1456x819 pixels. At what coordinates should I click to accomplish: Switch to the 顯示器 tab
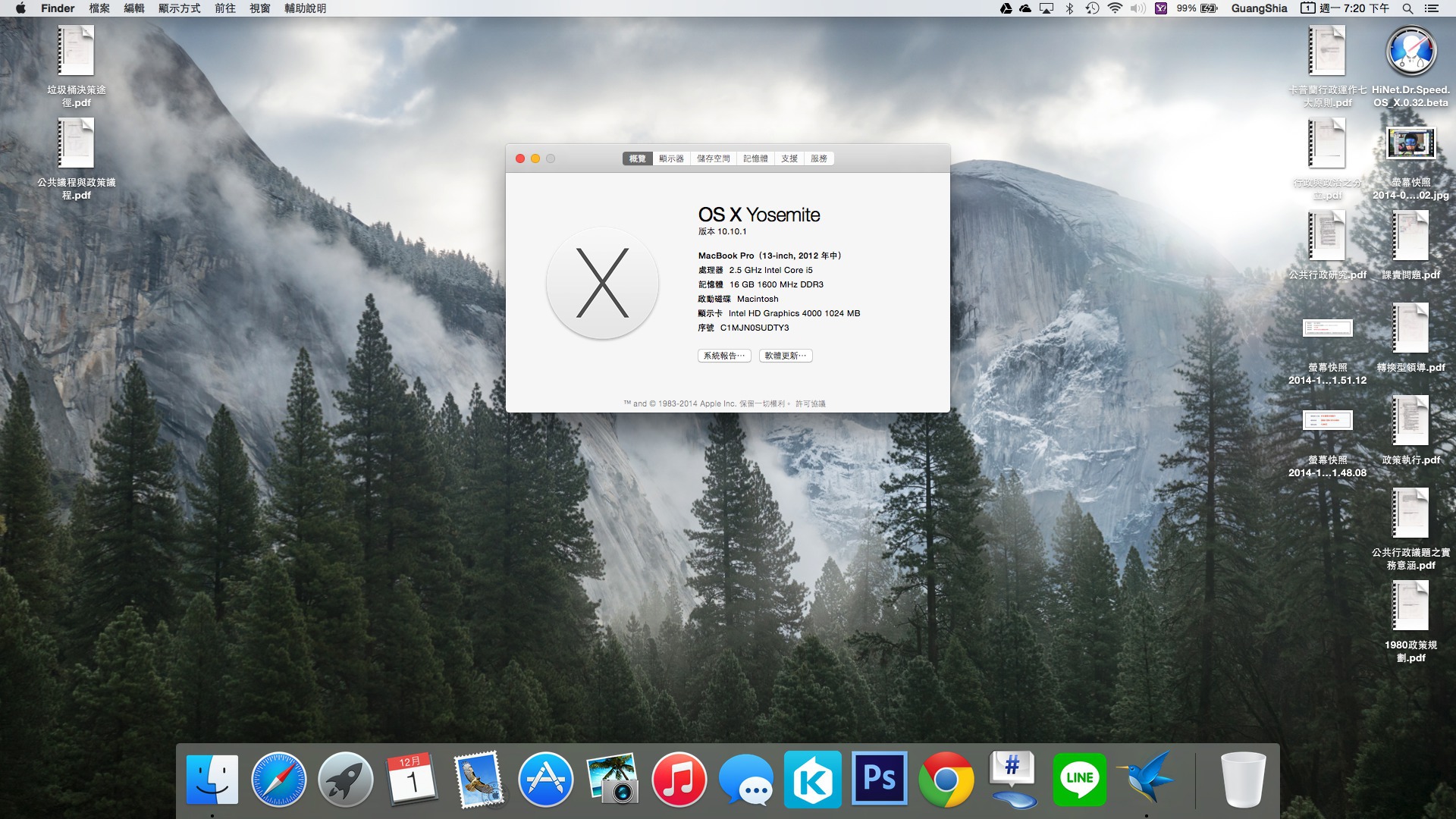[671, 158]
